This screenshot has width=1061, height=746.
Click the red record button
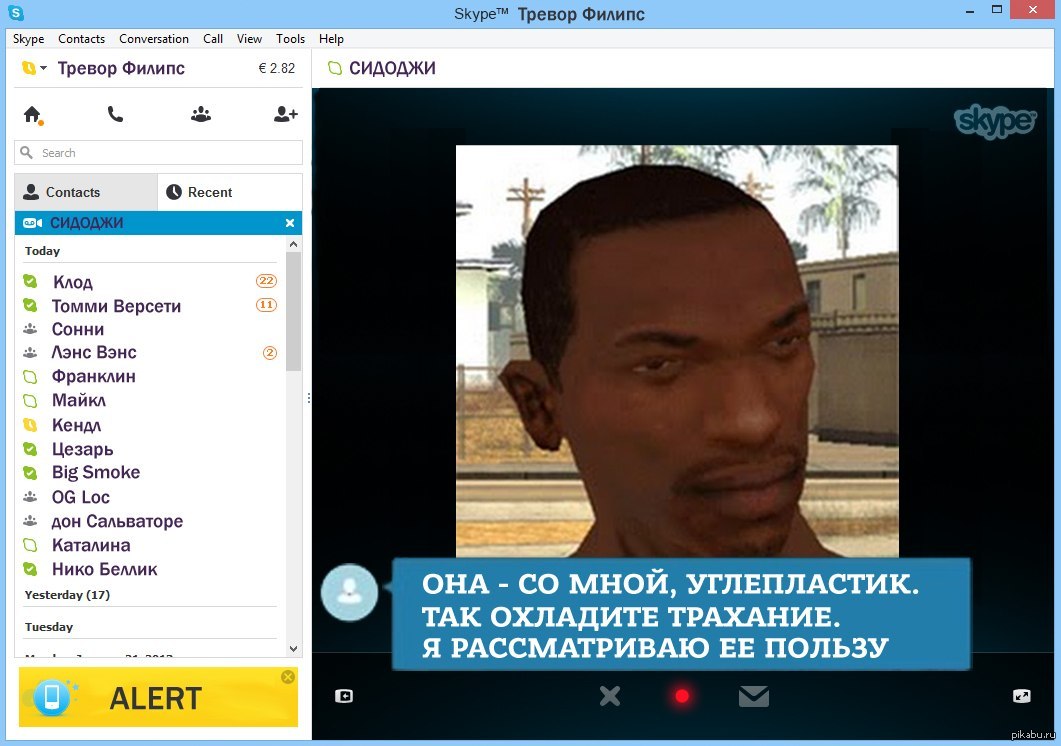point(682,696)
